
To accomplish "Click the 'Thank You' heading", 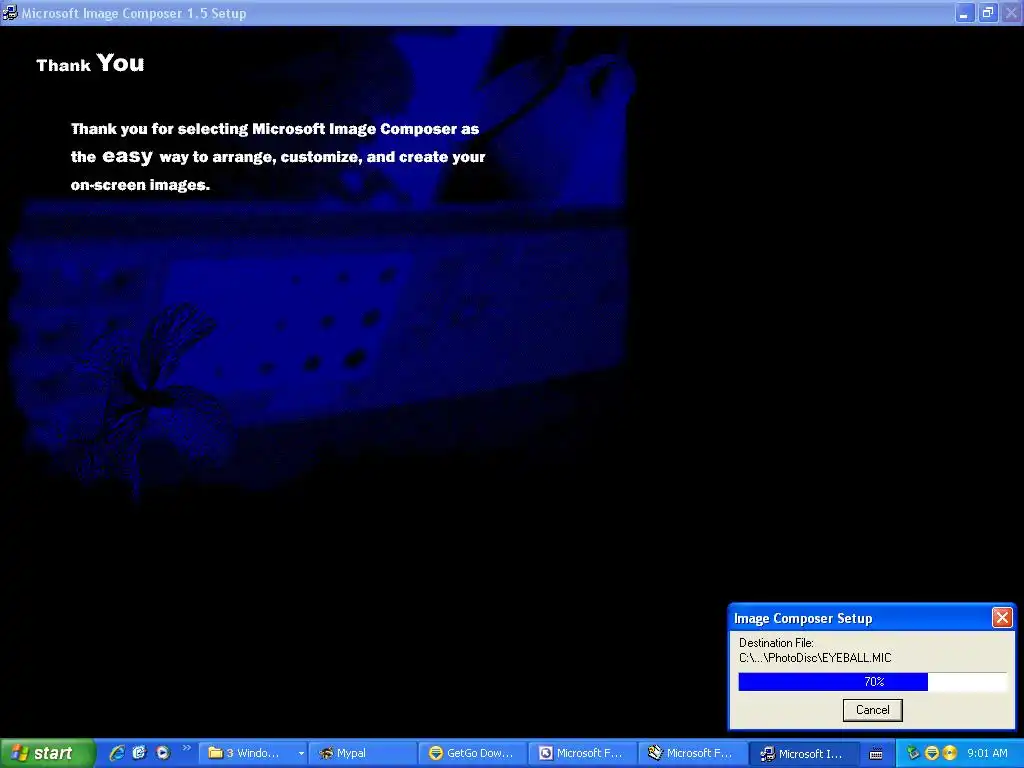I will (90, 63).
